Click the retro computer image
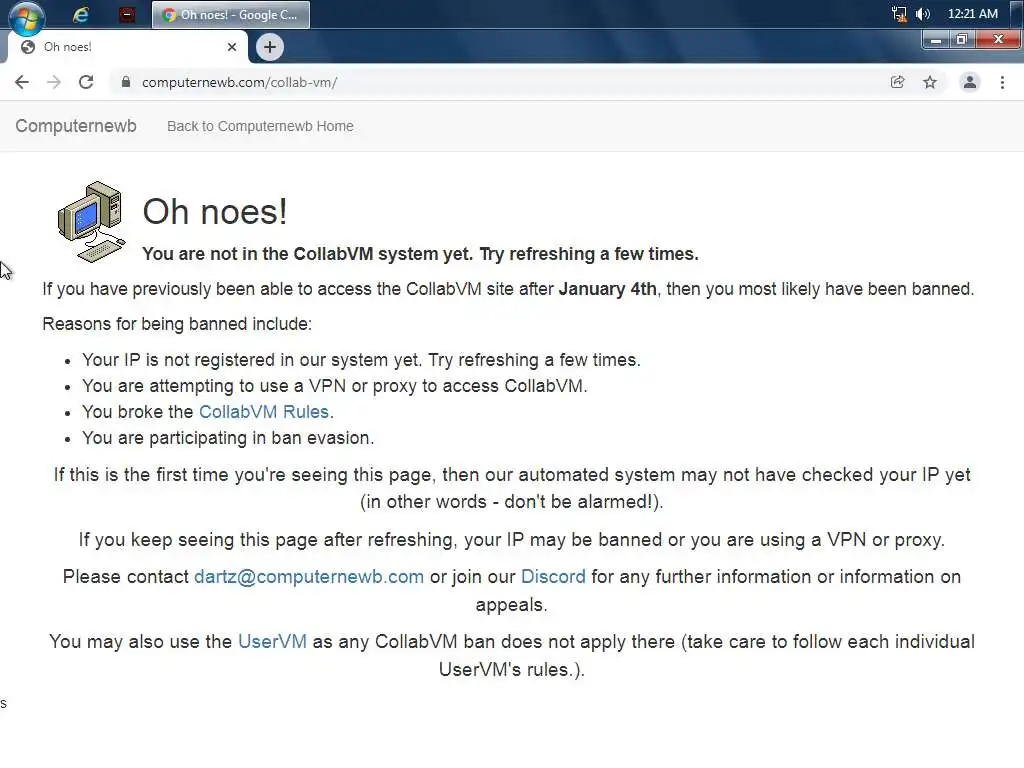Viewport: 1024px width, 768px height. coord(91,222)
